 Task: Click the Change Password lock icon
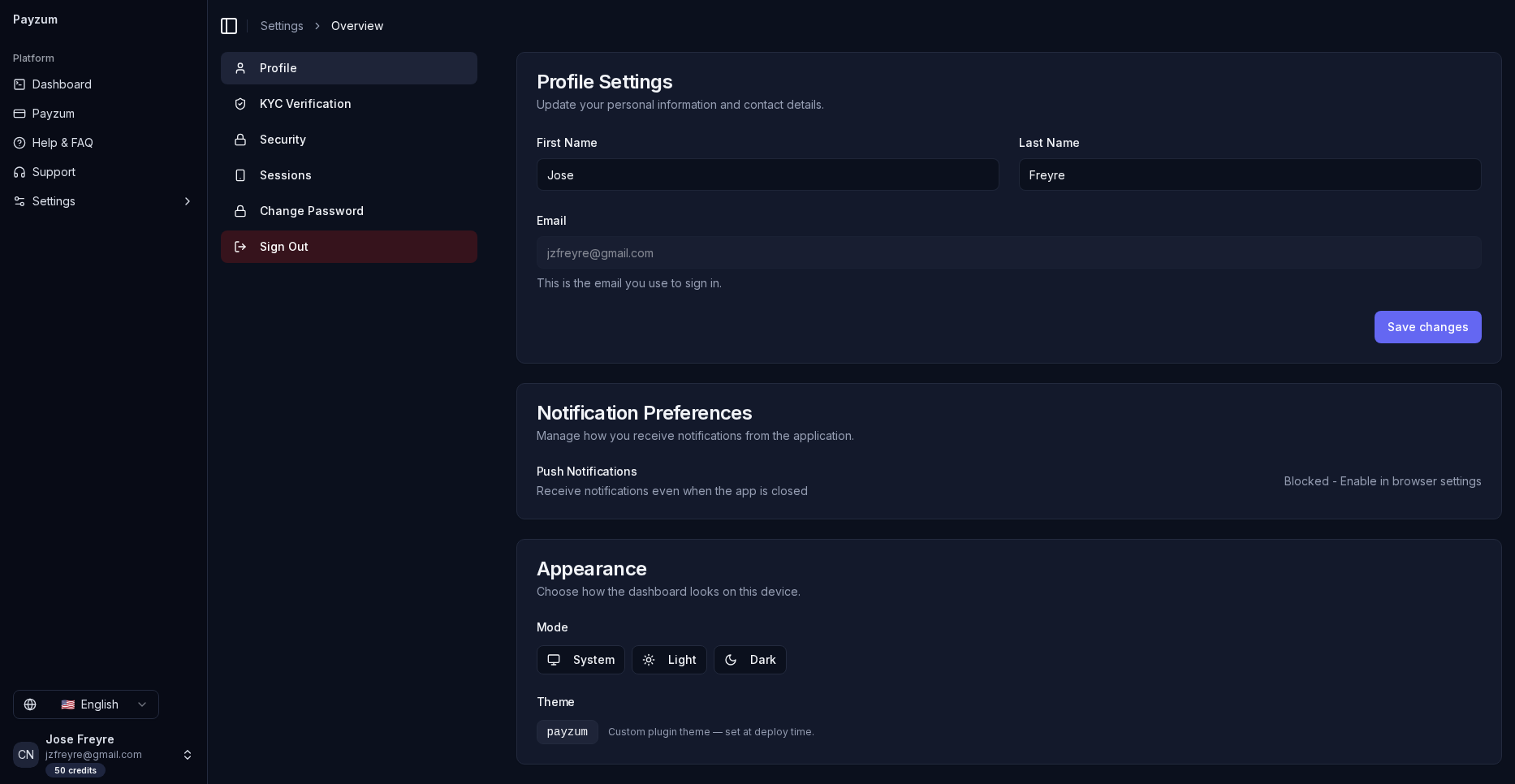click(240, 211)
